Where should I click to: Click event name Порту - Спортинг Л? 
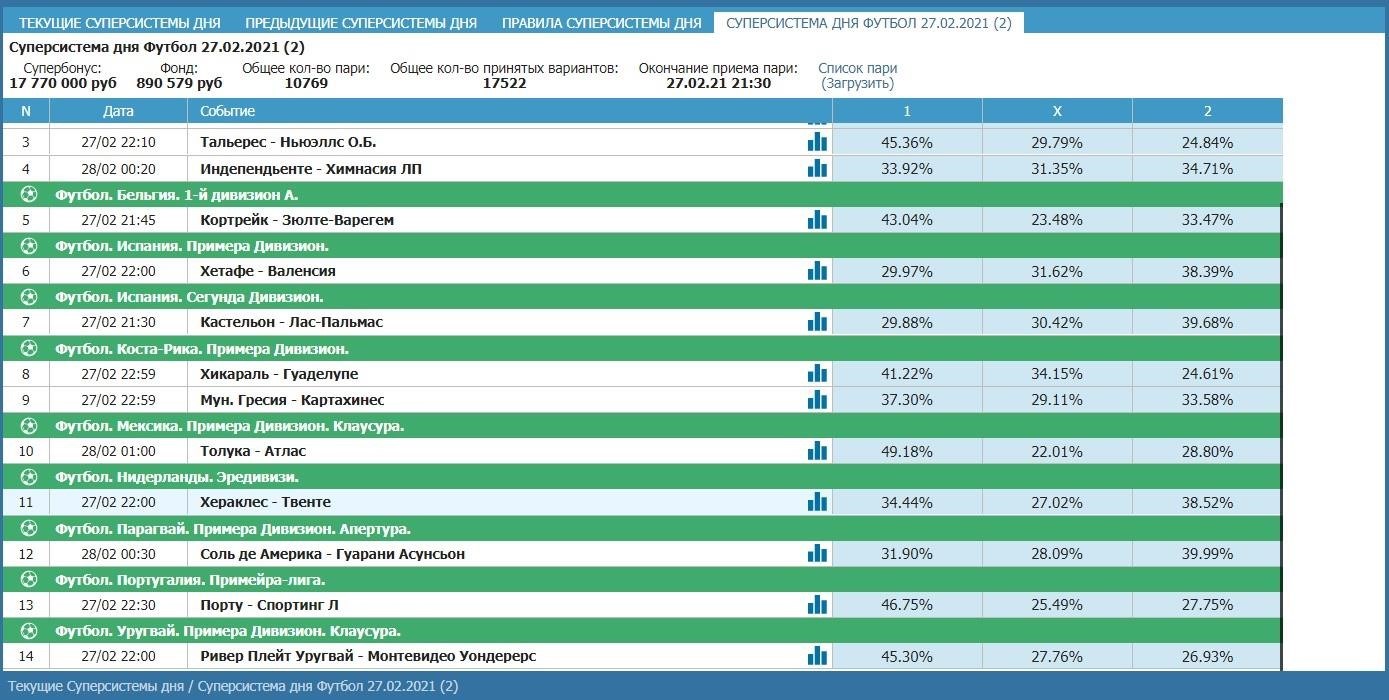[269, 605]
